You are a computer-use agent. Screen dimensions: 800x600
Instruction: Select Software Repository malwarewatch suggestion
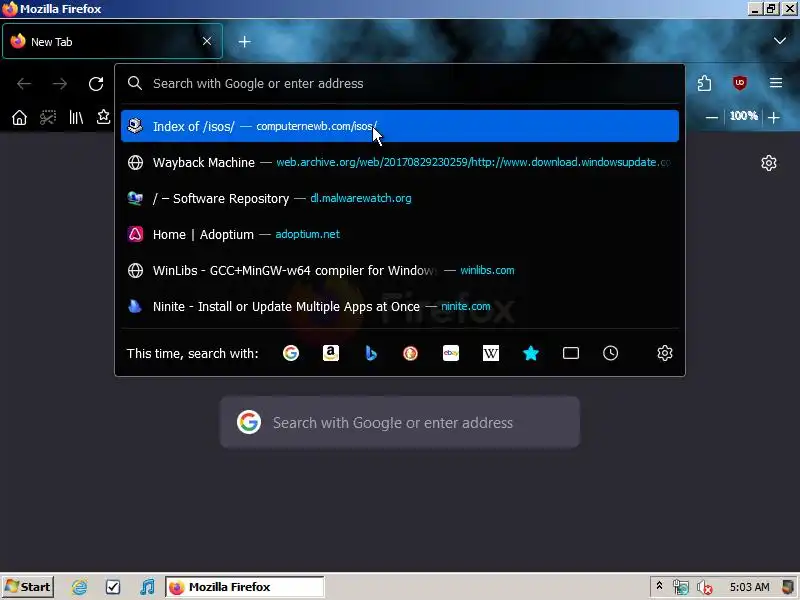[x=399, y=198]
